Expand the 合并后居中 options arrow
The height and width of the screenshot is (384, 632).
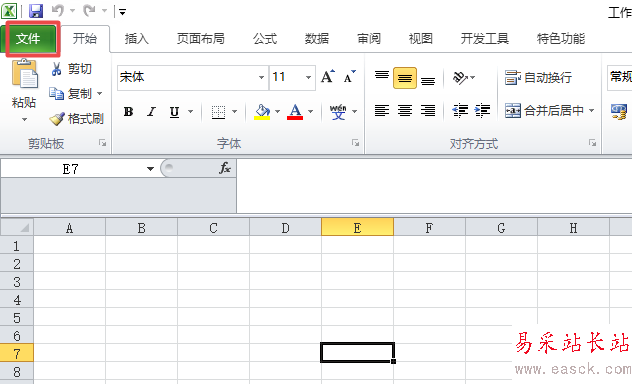coord(591,110)
